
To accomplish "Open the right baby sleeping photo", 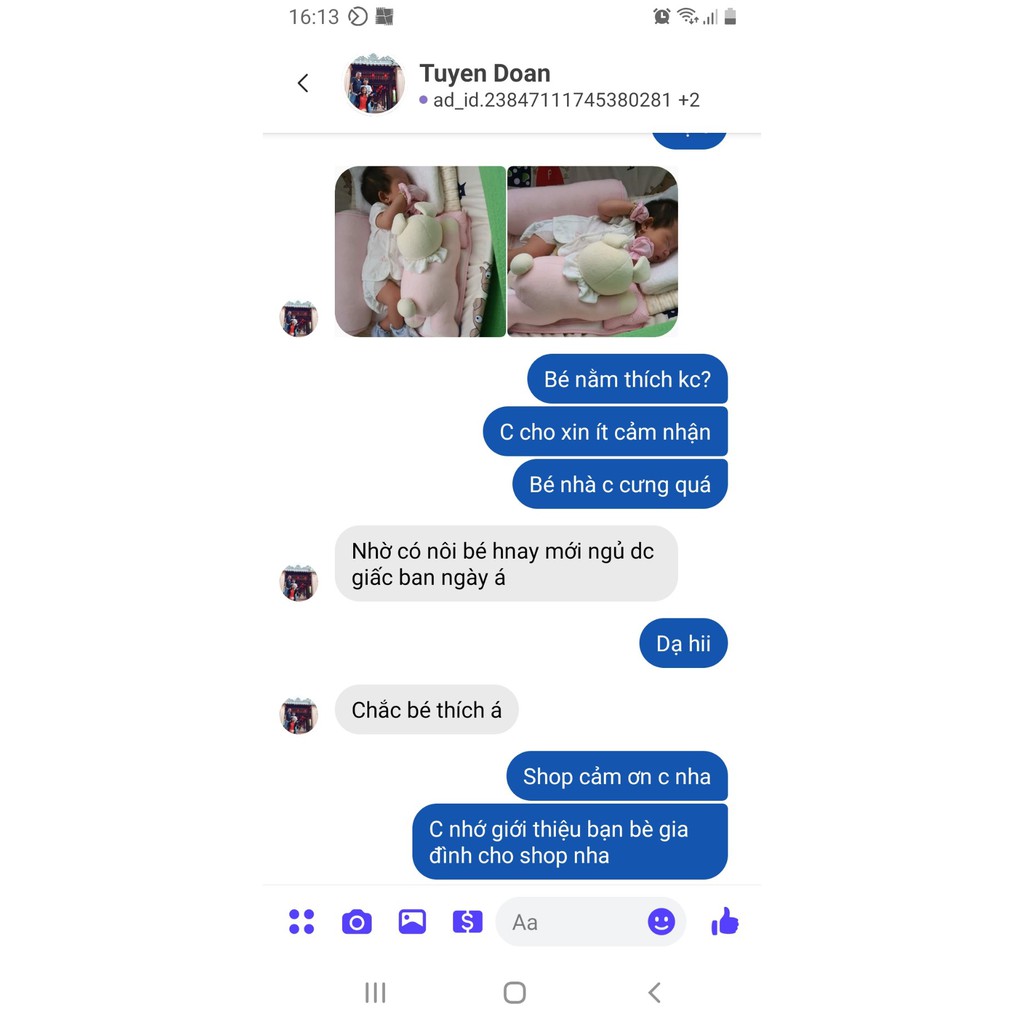I will (592, 251).
